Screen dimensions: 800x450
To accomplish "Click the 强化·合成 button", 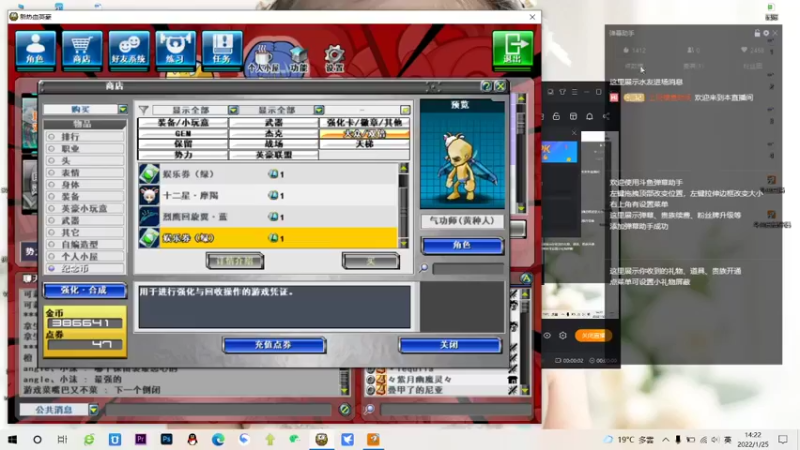I will (x=85, y=290).
